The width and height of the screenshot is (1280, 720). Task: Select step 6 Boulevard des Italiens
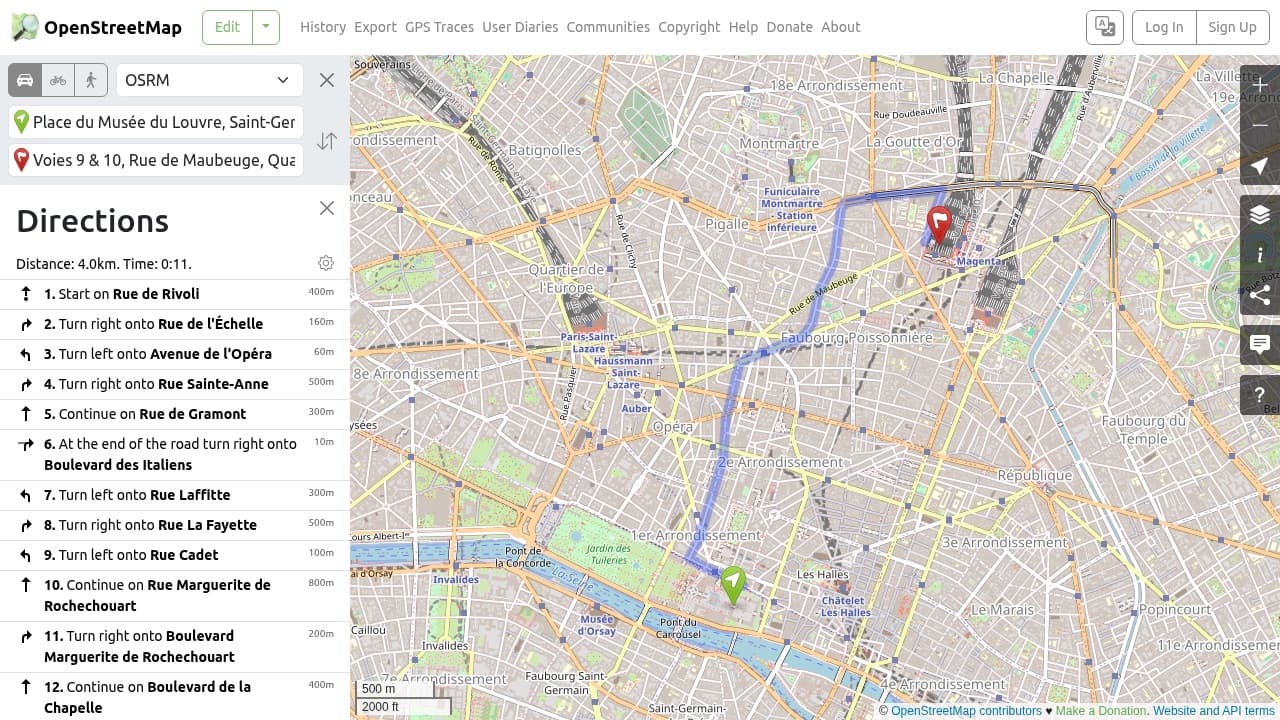point(175,454)
